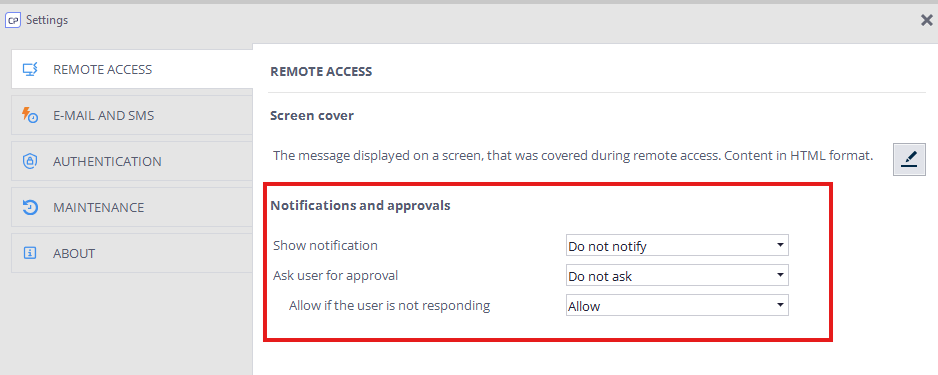The width and height of the screenshot is (938, 375).
Task: Click the Do not notify dropdown arrow
Action: (x=779, y=245)
